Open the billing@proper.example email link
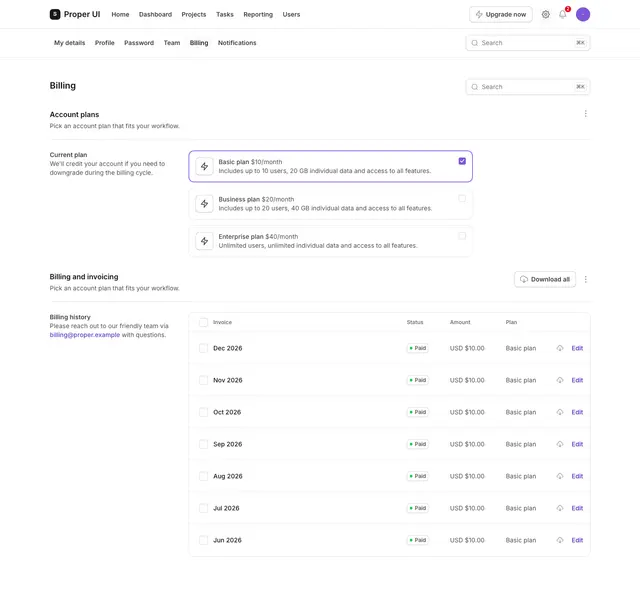Viewport: 640px width, 599px height. point(85,335)
